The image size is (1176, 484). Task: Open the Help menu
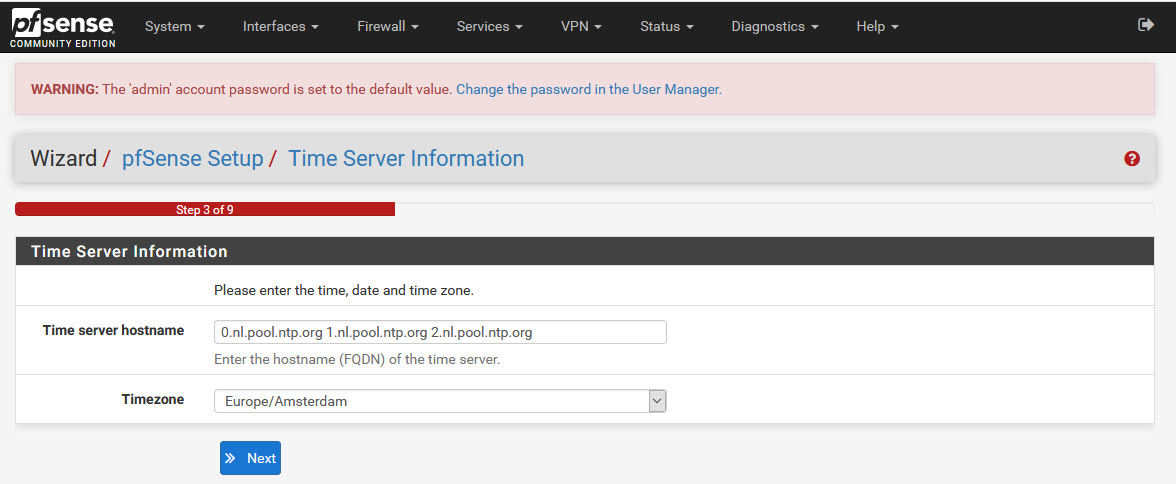click(x=878, y=26)
